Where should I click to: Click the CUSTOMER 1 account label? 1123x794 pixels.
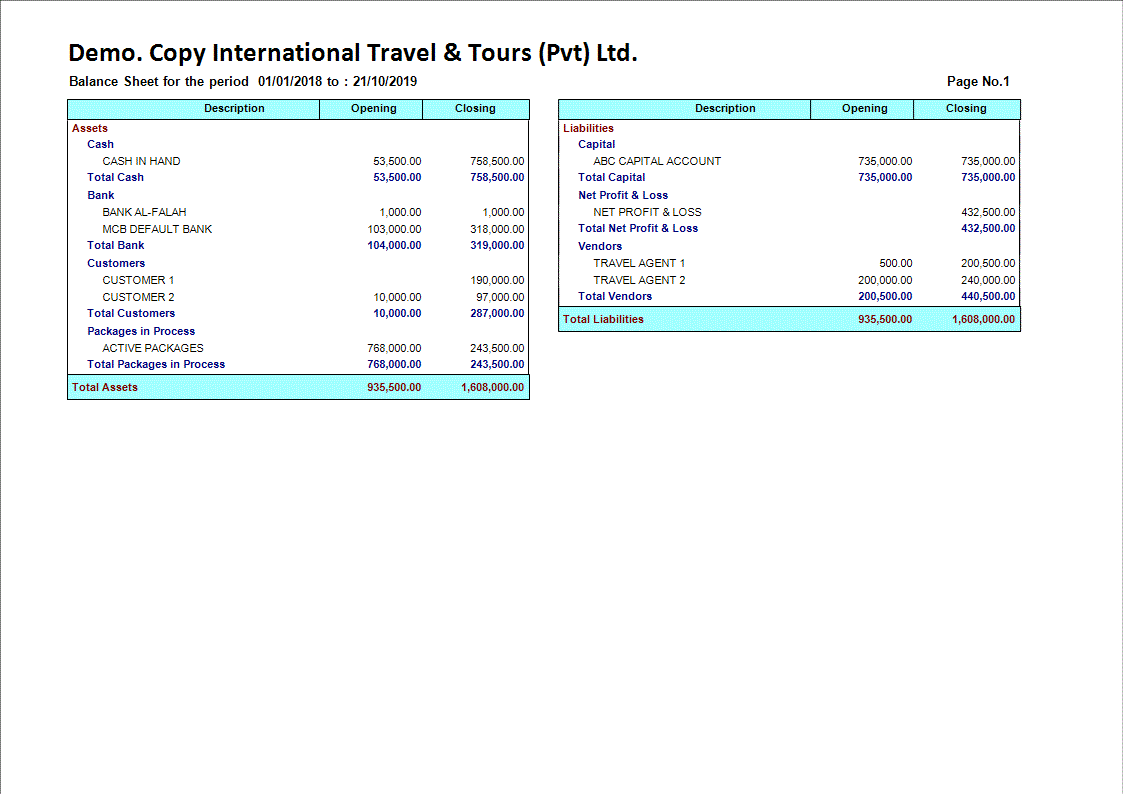(138, 280)
